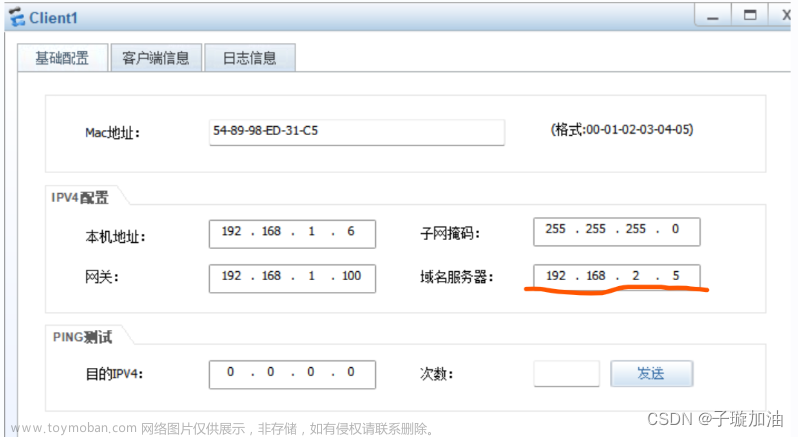Screen dimensions: 798x437
Task: Click the Client1 app icon in title bar
Action: [17, 17]
